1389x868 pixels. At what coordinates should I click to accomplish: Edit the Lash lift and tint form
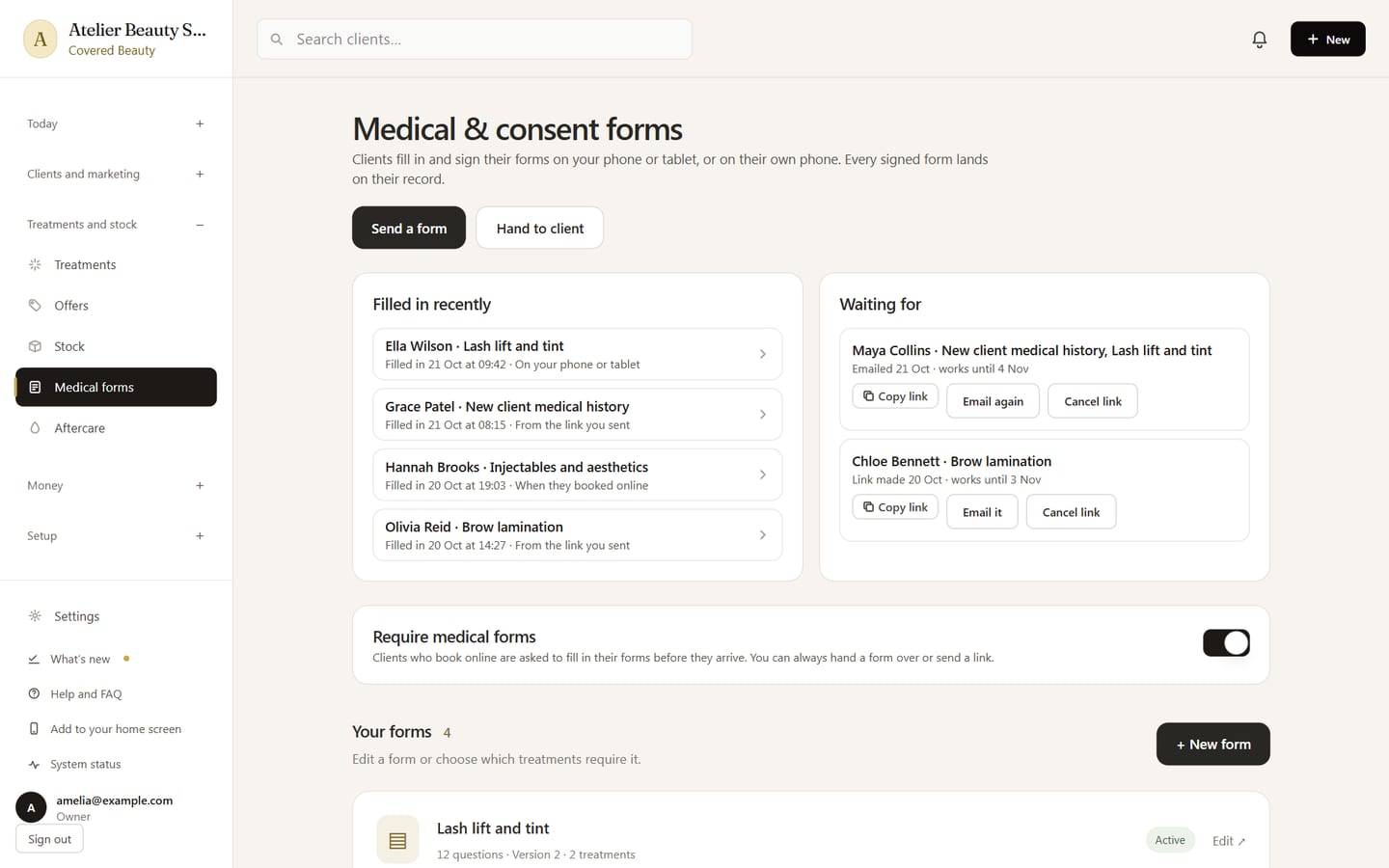(1228, 841)
